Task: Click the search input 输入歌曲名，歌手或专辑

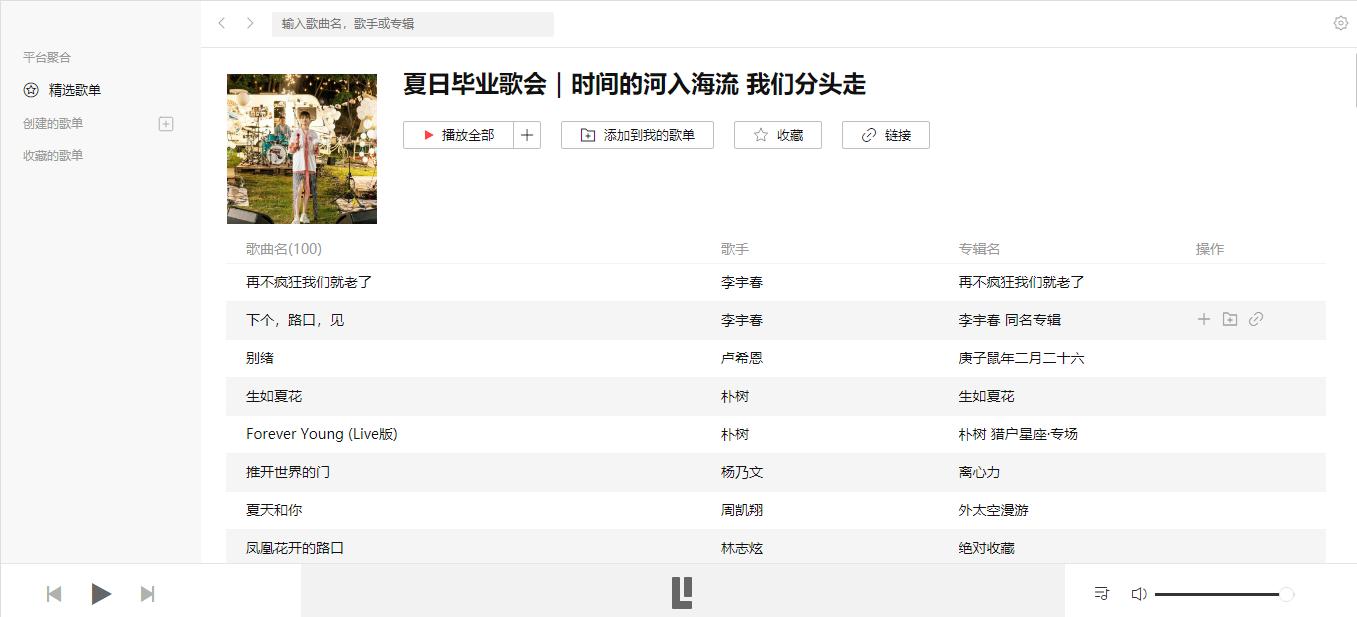Action: coord(412,24)
